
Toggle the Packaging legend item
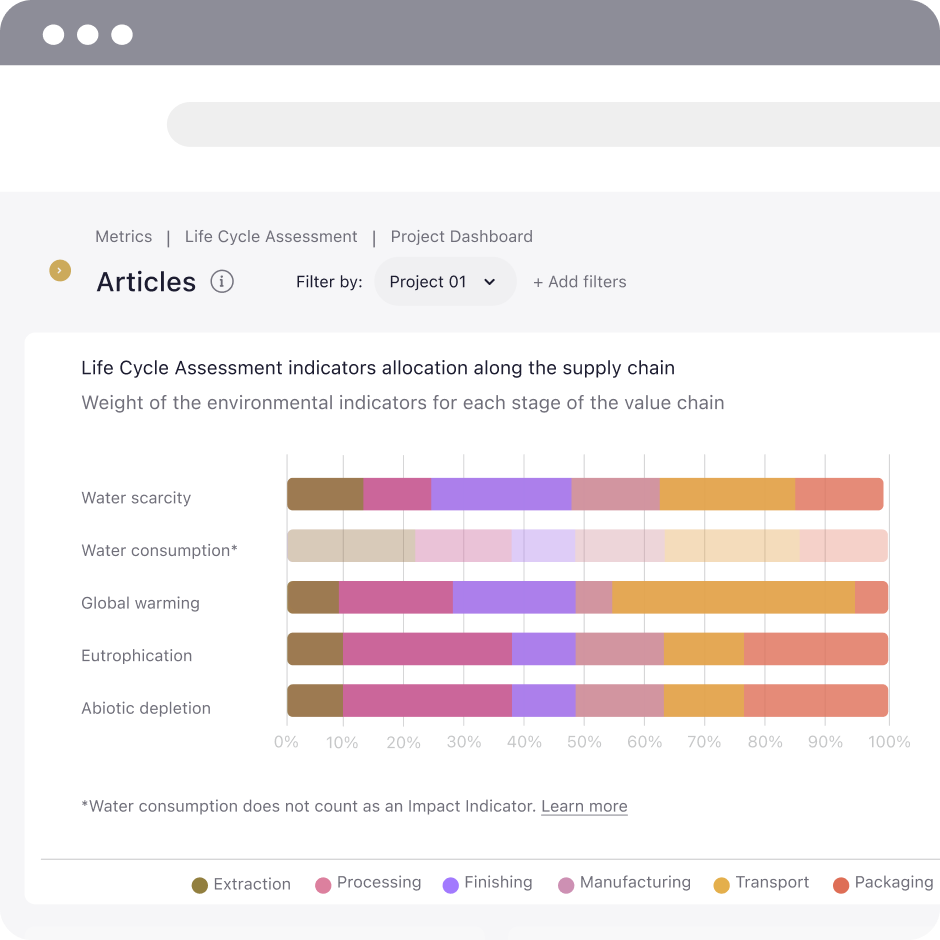(x=883, y=883)
